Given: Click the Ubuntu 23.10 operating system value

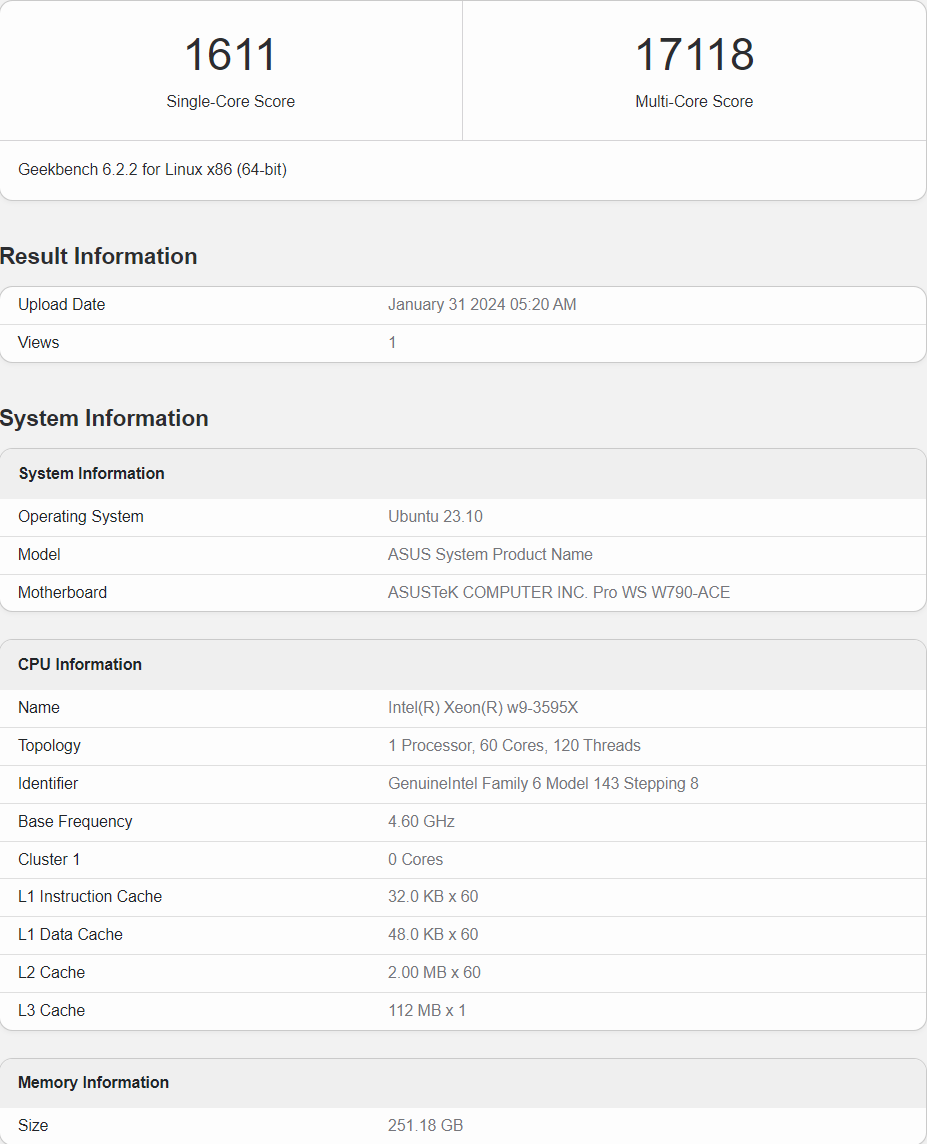Looking at the screenshot, I should point(435,517).
